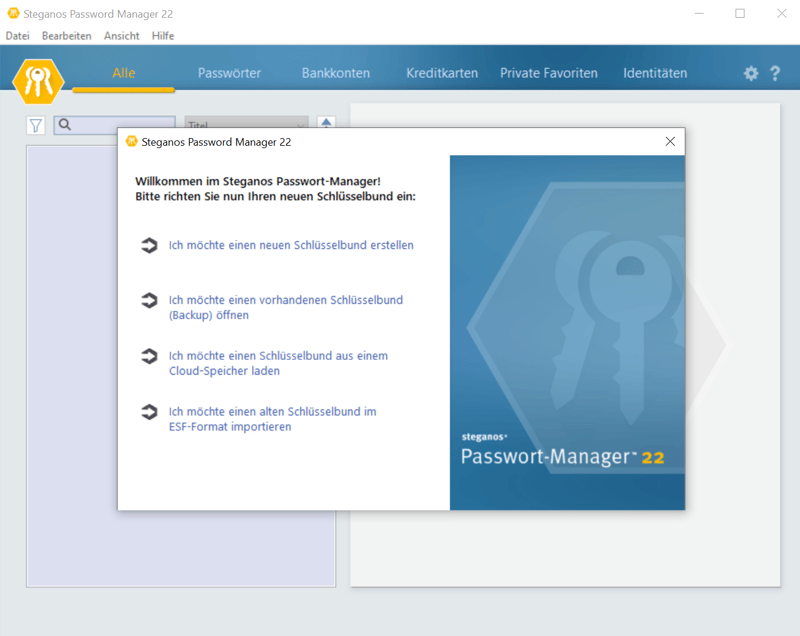Click arrow icon beside Backup öffnen option
Image resolution: width=800 pixels, height=636 pixels.
[149, 300]
